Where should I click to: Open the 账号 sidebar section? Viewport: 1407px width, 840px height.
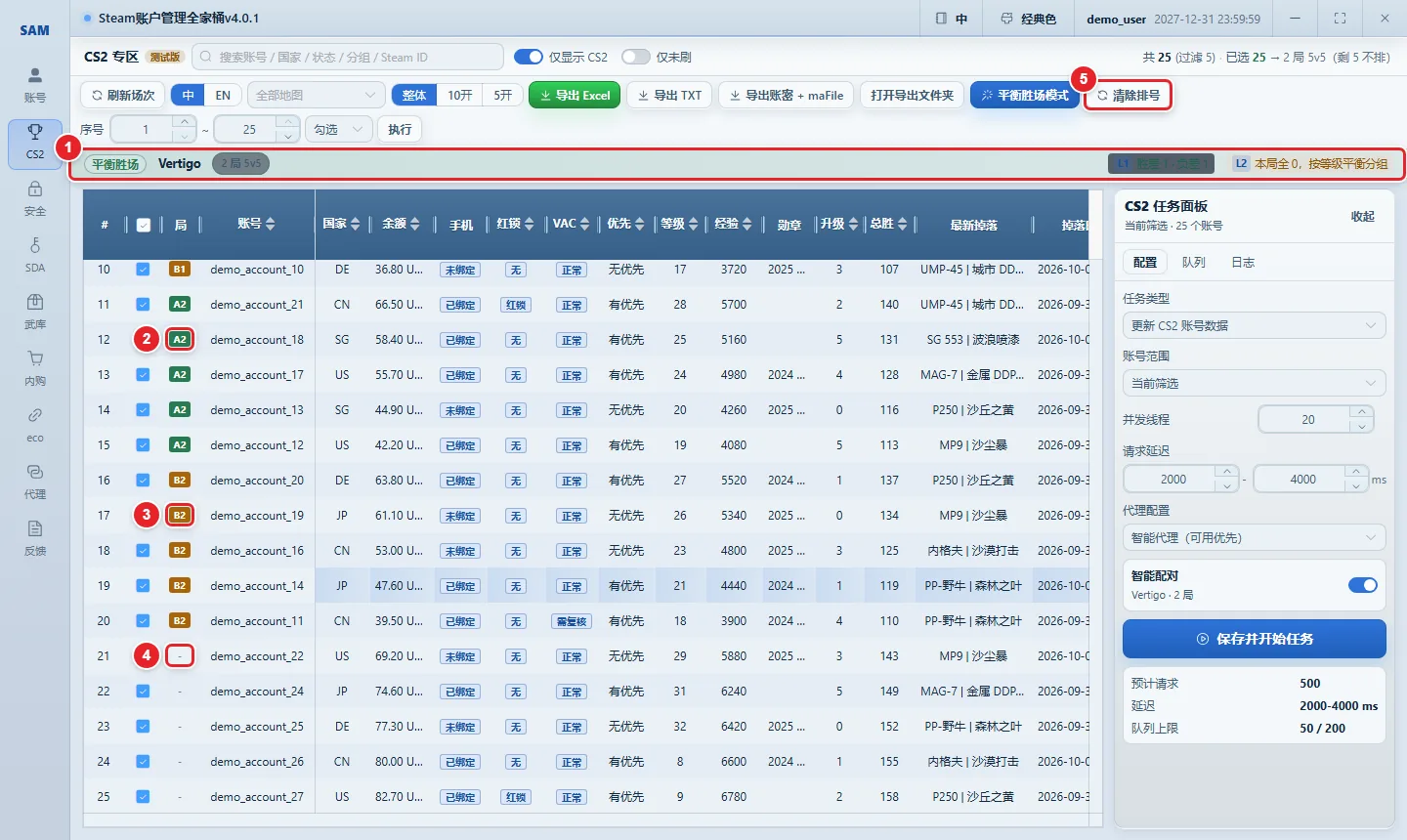(35, 85)
